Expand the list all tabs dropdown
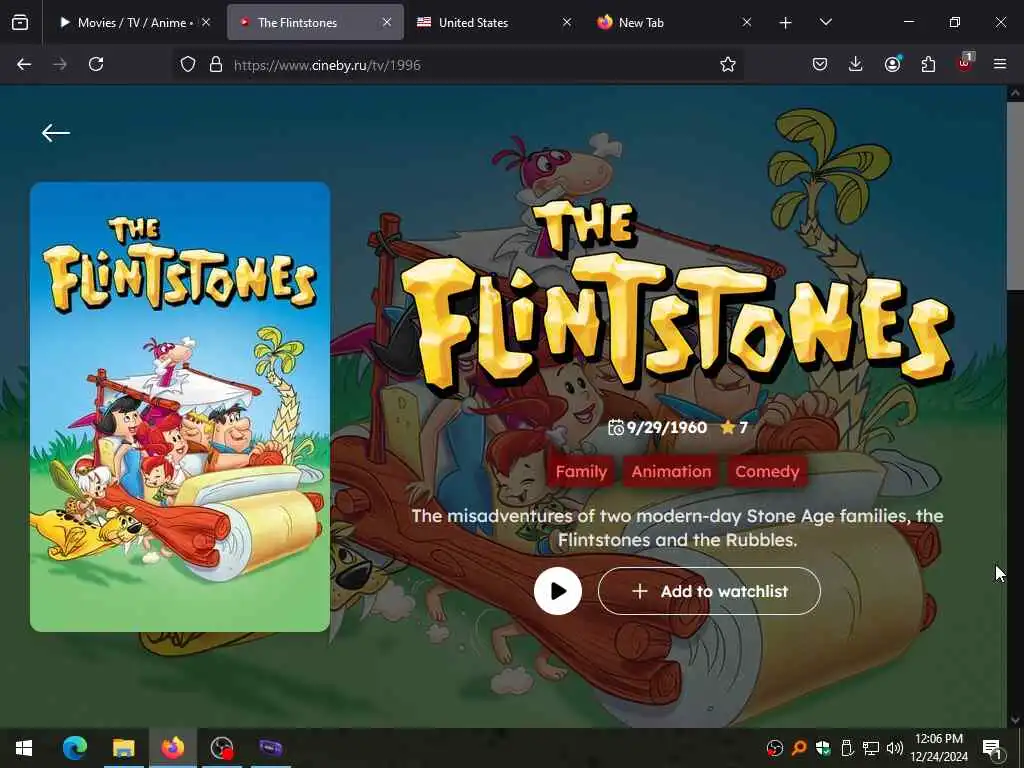 (825, 22)
